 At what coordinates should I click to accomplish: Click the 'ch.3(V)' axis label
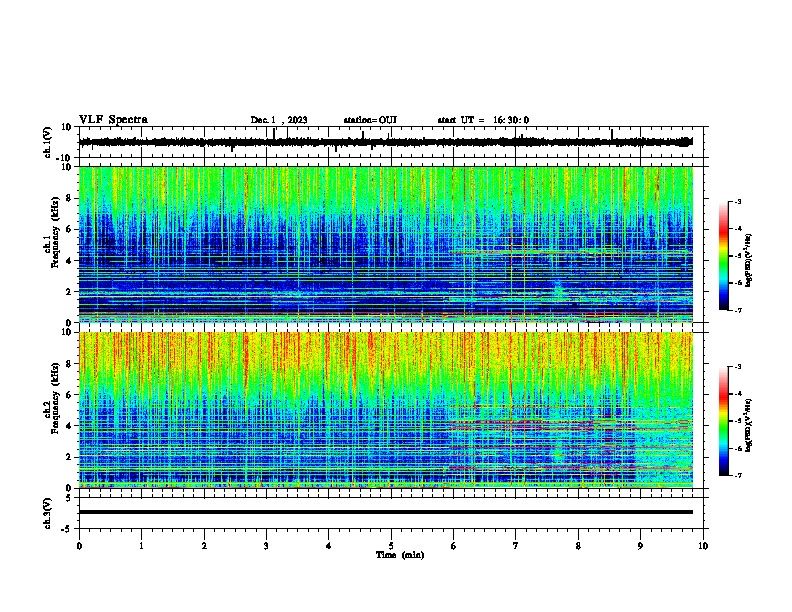point(48,513)
